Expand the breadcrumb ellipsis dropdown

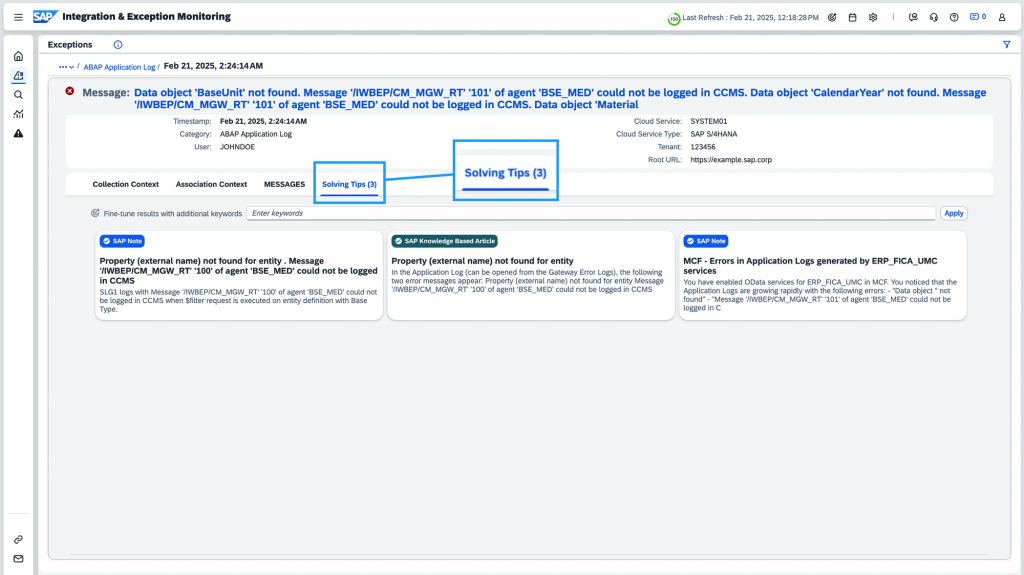pos(66,67)
